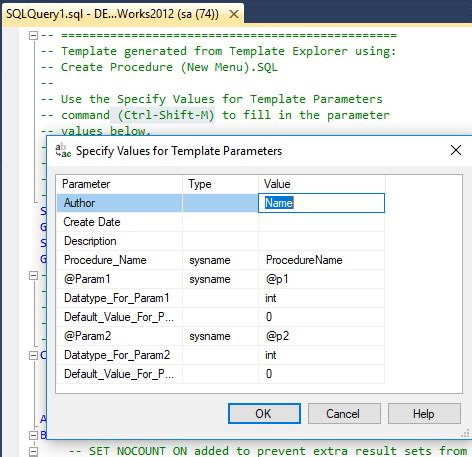Screen dimensions: 472x457
Task: Edit the Author value field containing Name
Action: [x=321, y=203]
